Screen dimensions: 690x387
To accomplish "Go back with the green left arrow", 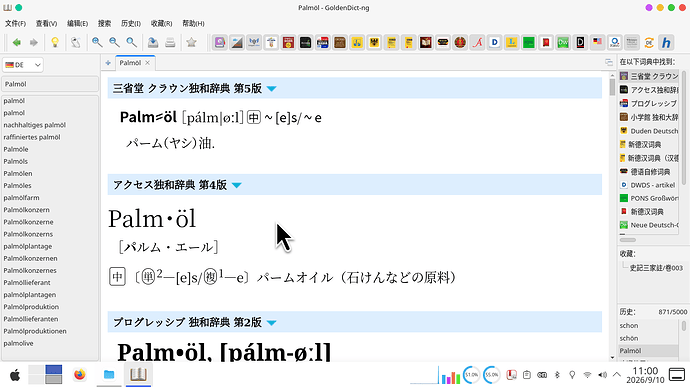I will [x=17, y=43].
